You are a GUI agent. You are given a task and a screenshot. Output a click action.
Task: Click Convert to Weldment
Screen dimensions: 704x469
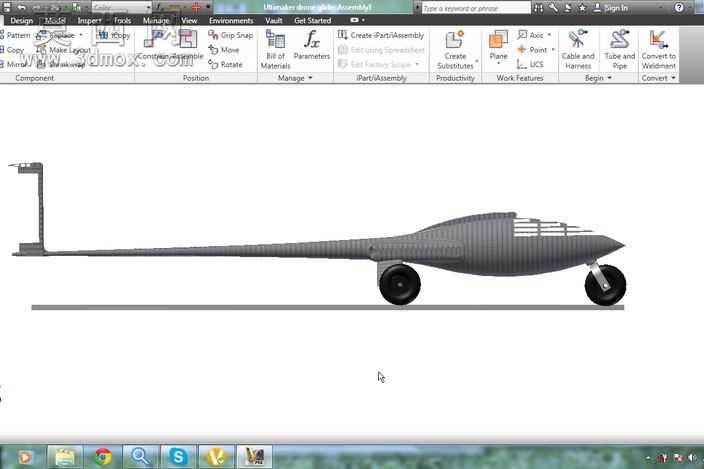(x=658, y=49)
